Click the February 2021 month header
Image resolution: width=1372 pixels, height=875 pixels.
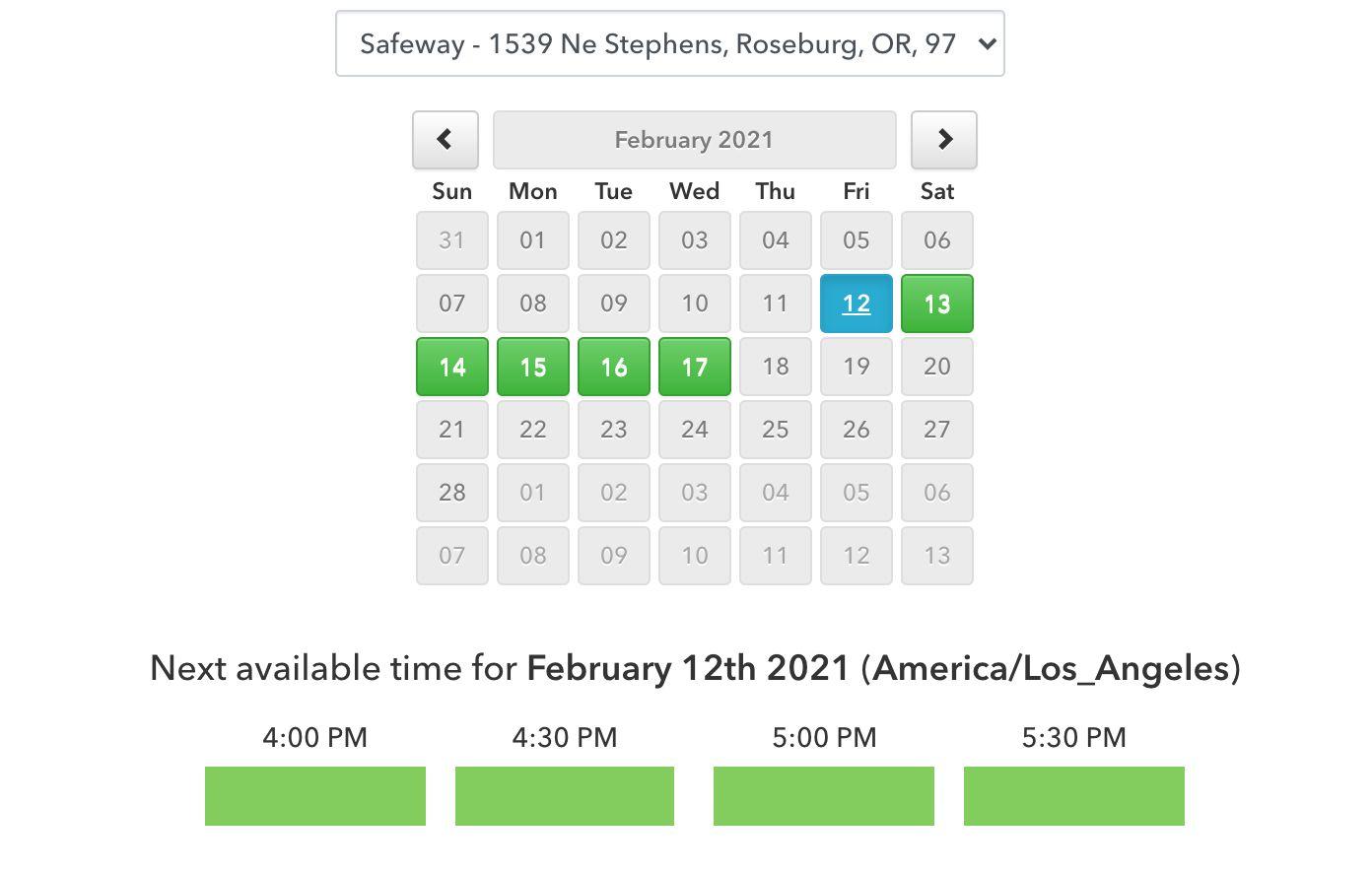694,140
